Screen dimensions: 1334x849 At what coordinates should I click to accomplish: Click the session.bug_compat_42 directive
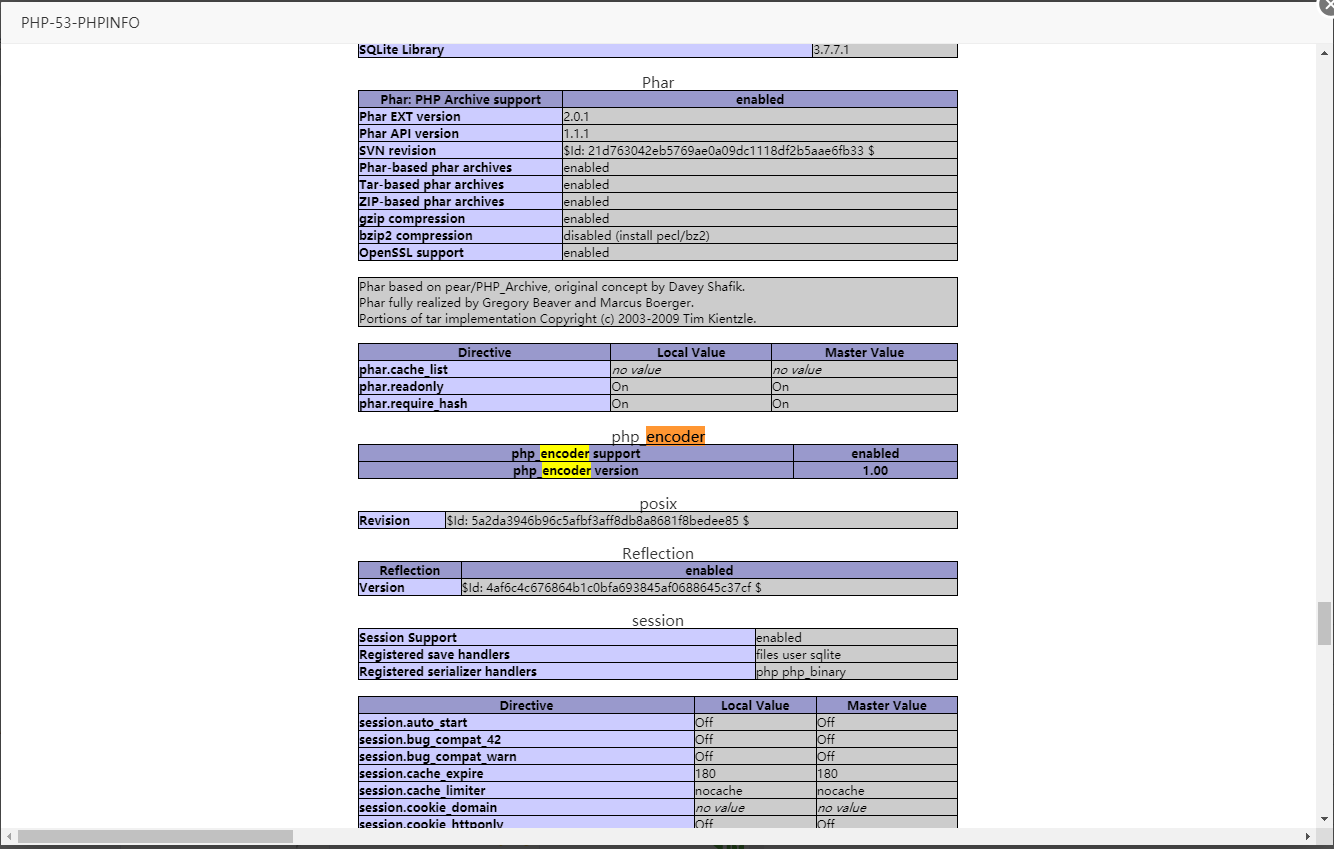tap(430, 739)
